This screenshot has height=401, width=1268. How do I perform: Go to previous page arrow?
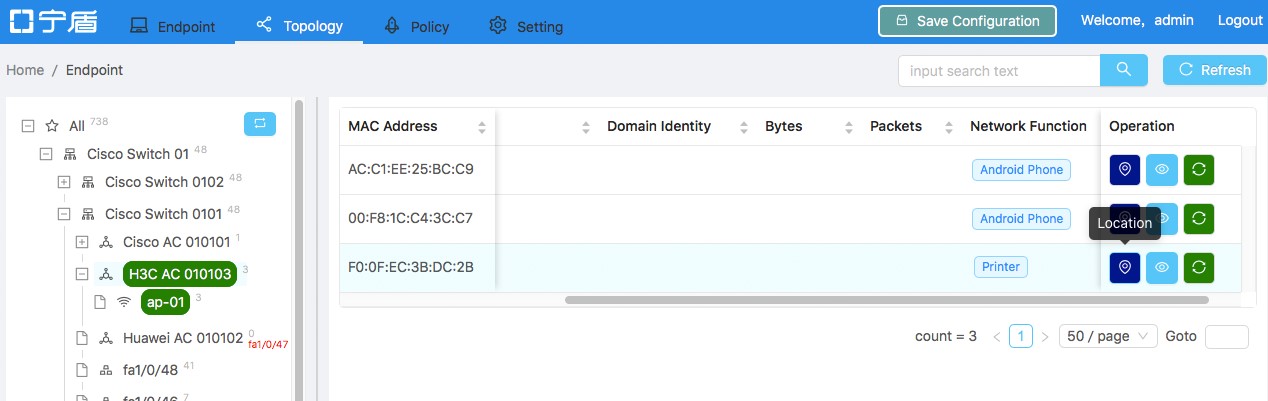click(x=997, y=337)
